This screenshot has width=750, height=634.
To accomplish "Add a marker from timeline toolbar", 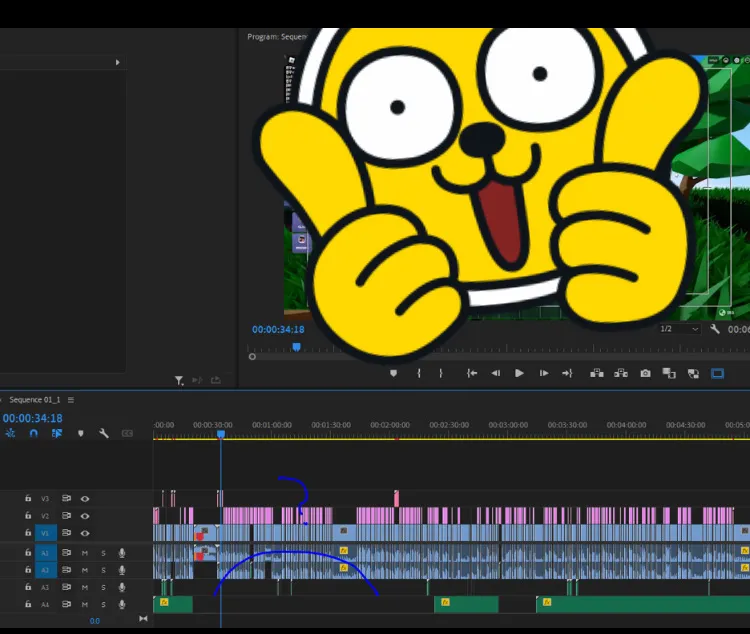I will coord(81,434).
